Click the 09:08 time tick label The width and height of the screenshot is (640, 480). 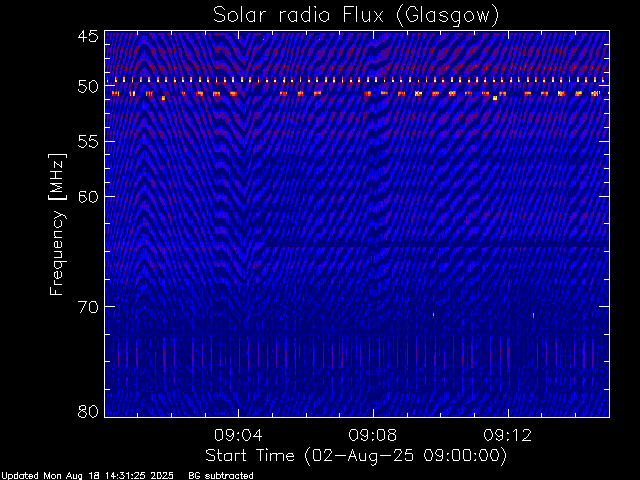tap(373, 435)
